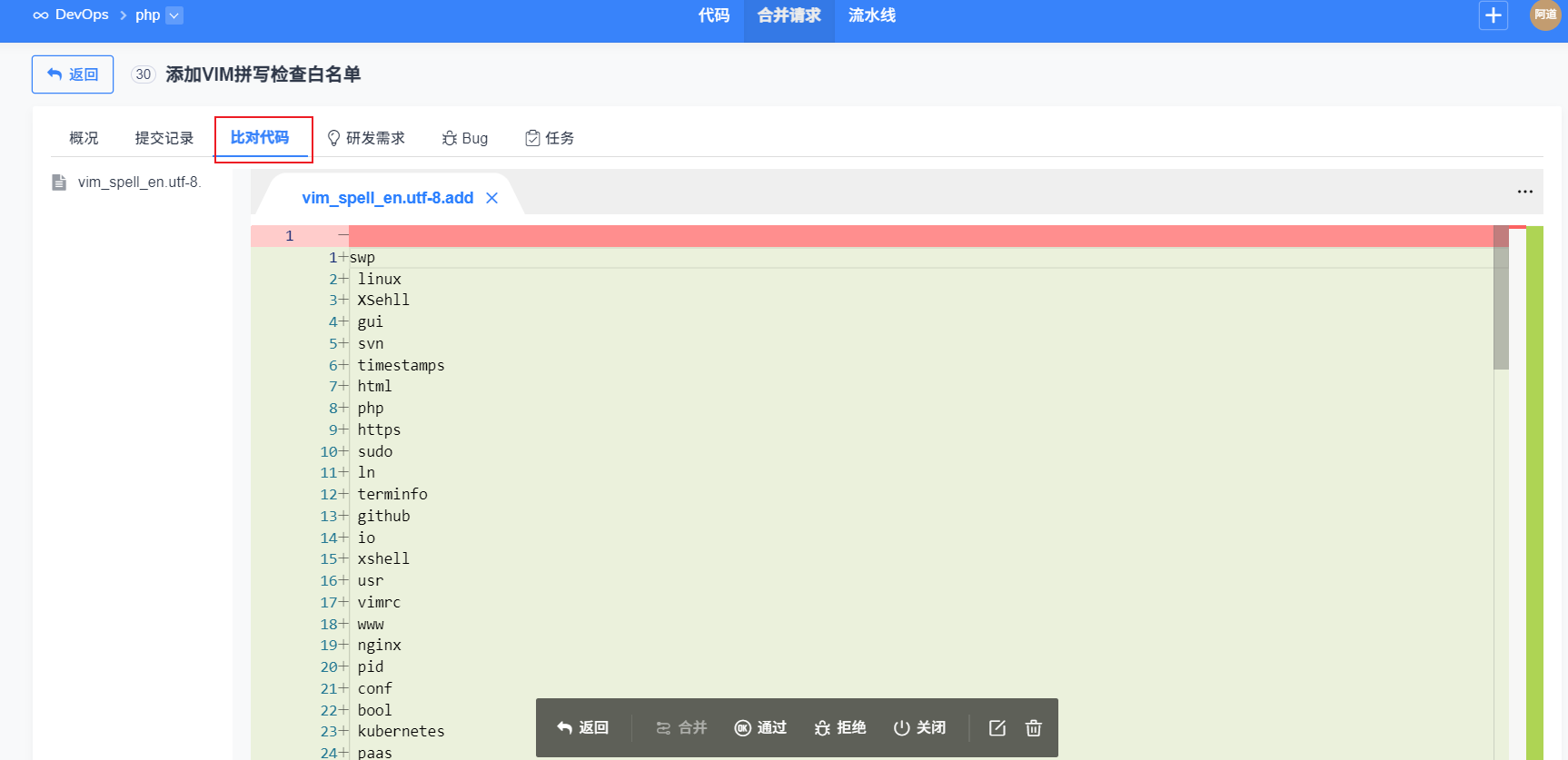The image size is (1568, 760).
Task: Open 流水线 in the top navigation
Action: pos(871,15)
